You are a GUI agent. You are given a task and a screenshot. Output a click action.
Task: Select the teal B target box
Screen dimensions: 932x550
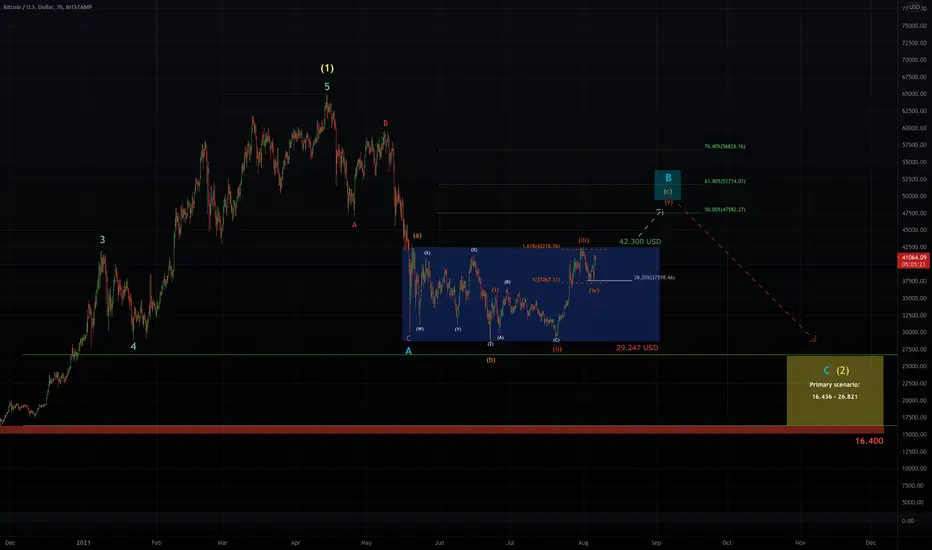667,184
